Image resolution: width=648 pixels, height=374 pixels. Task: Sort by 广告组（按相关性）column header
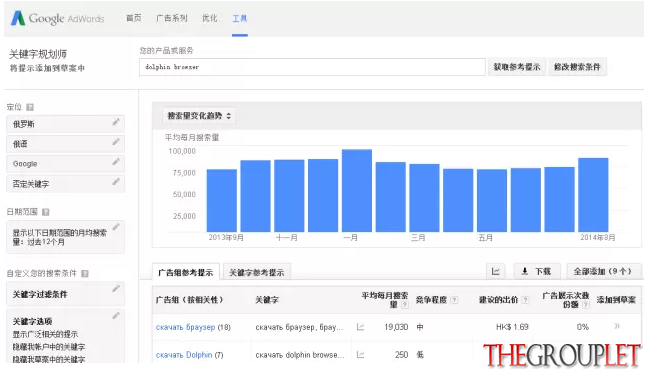click(190, 300)
